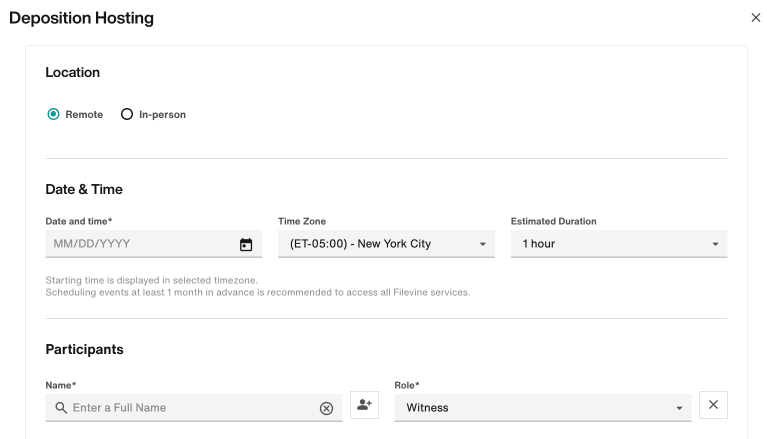Click the Date & Time section heading
Image resolution: width=767 pixels, height=439 pixels.
click(x=84, y=189)
